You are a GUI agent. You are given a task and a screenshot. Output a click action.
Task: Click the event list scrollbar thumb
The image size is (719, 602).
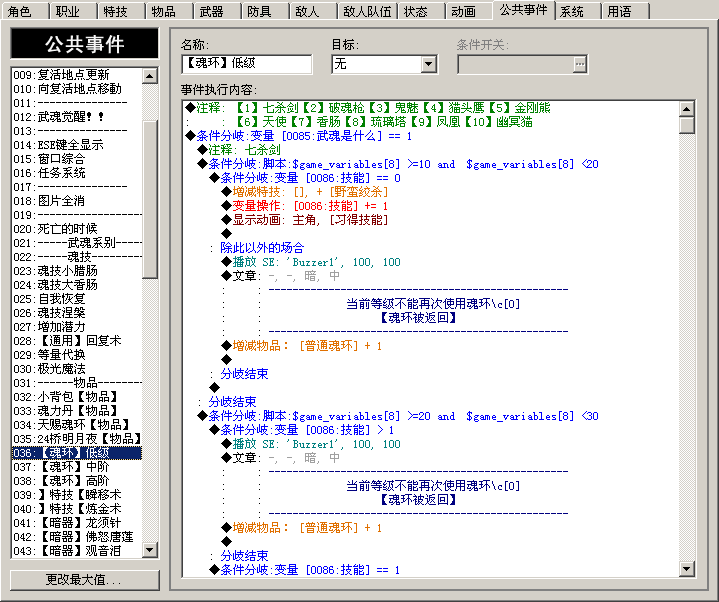pyautogui.click(x=149, y=199)
